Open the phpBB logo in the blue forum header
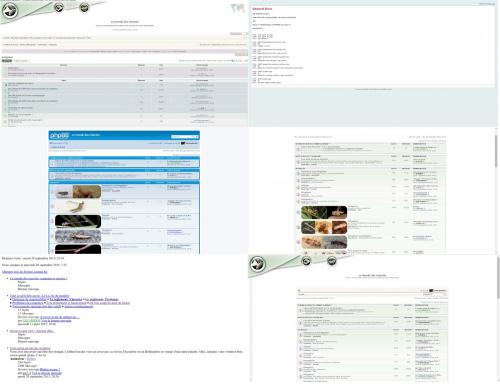500x388 pixels. pyautogui.click(x=59, y=135)
